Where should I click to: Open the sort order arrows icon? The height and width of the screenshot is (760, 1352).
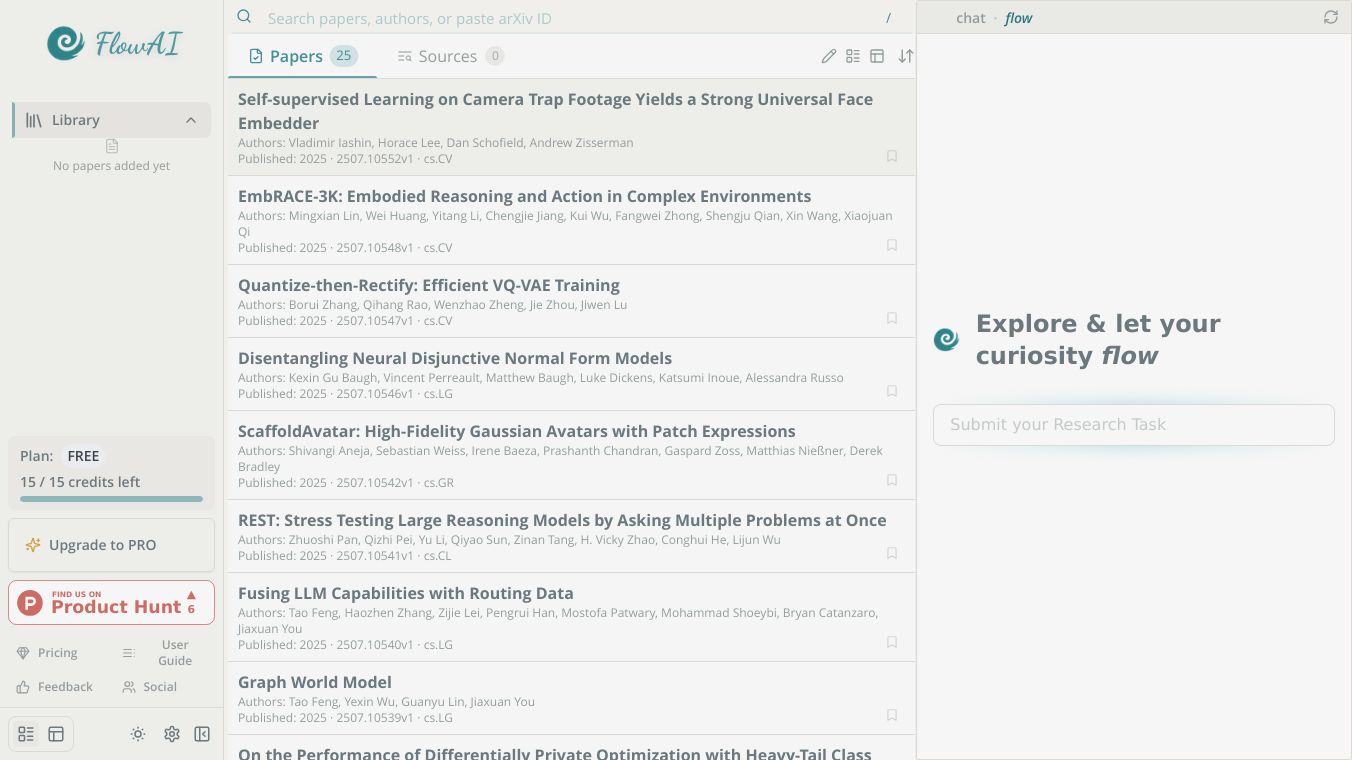pyautogui.click(x=905, y=56)
